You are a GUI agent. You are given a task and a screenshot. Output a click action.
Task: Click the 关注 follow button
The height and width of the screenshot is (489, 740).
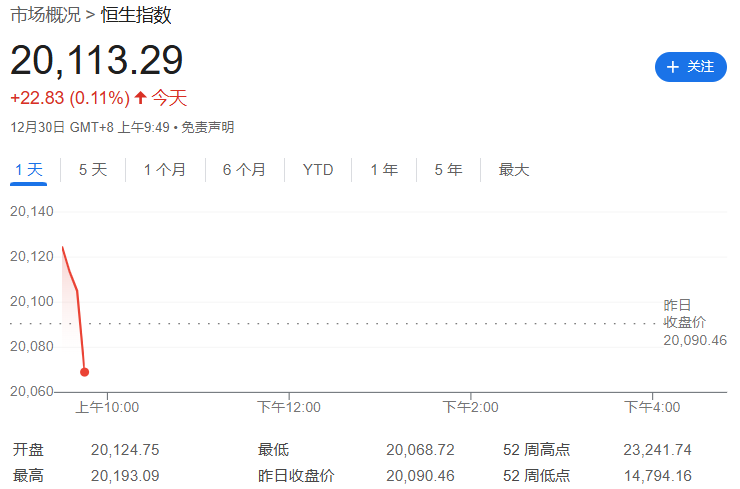[690, 67]
